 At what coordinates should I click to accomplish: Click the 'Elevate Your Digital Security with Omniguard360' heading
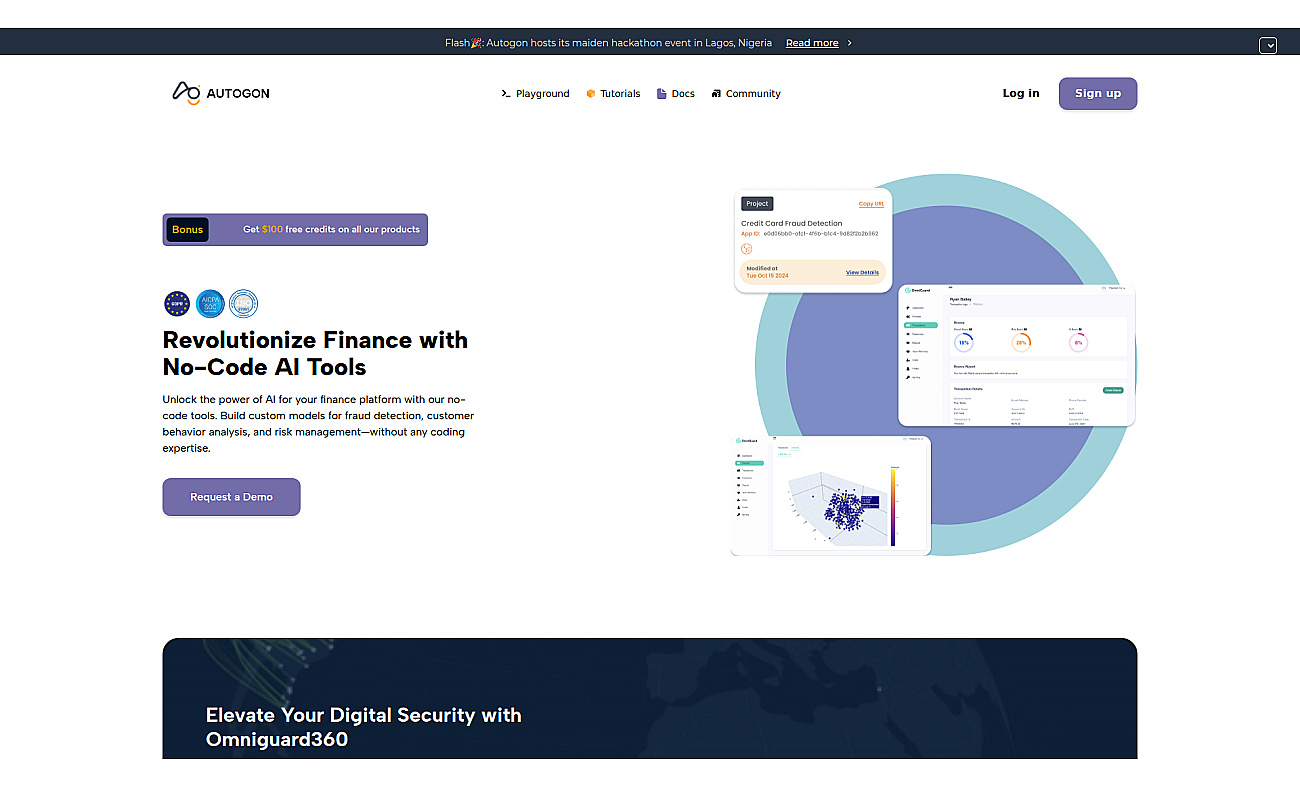364,728
